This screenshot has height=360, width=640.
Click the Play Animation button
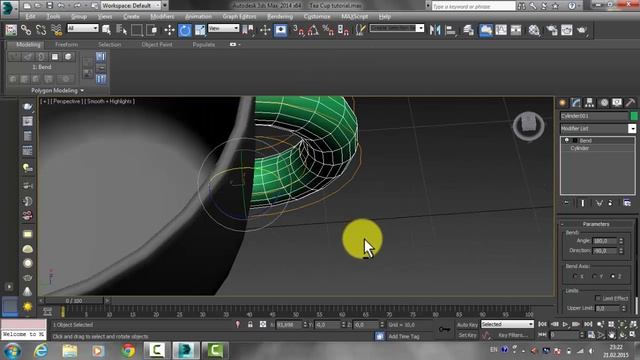tap(565, 324)
